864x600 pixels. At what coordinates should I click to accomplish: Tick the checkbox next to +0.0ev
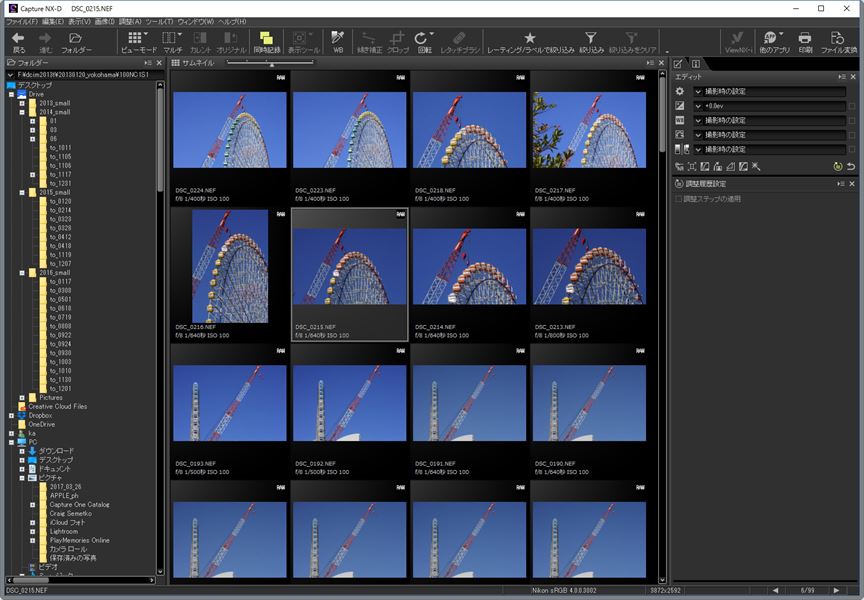pyautogui.click(x=852, y=106)
